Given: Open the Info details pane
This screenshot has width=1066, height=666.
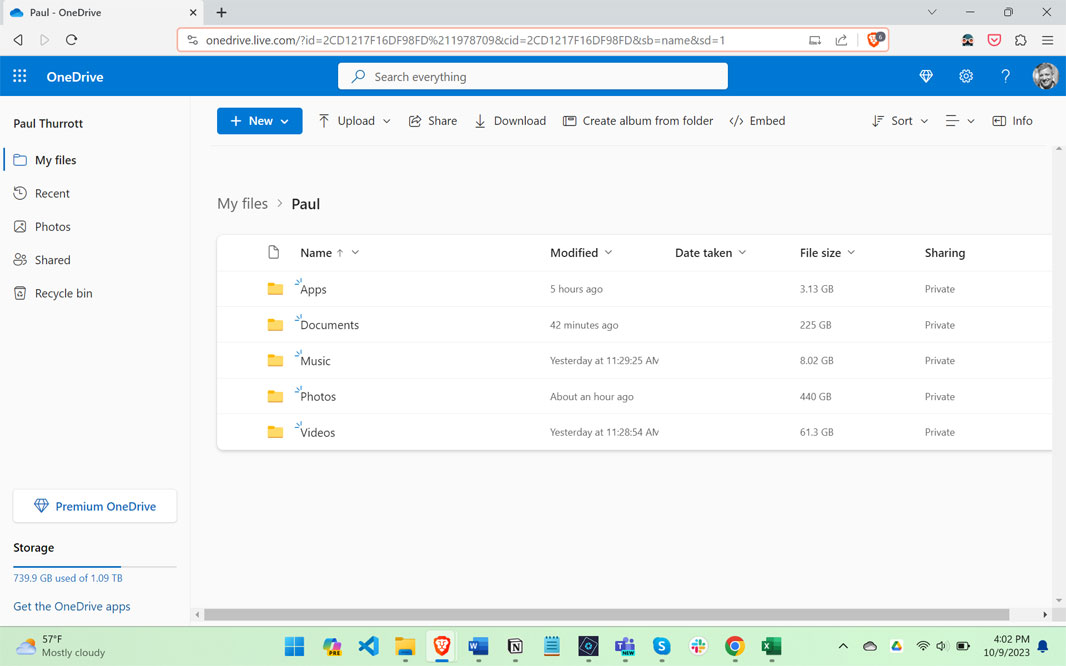Looking at the screenshot, I should pyautogui.click(x=1012, y=121).
